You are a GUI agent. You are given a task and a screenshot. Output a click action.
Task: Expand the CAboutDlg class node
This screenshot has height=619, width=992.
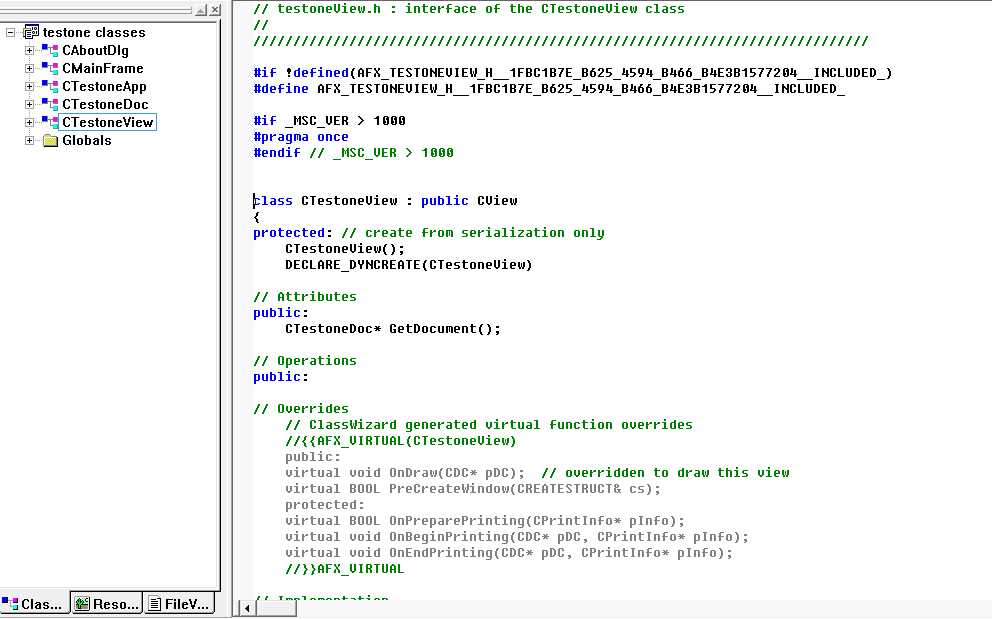tap(29, 50)
